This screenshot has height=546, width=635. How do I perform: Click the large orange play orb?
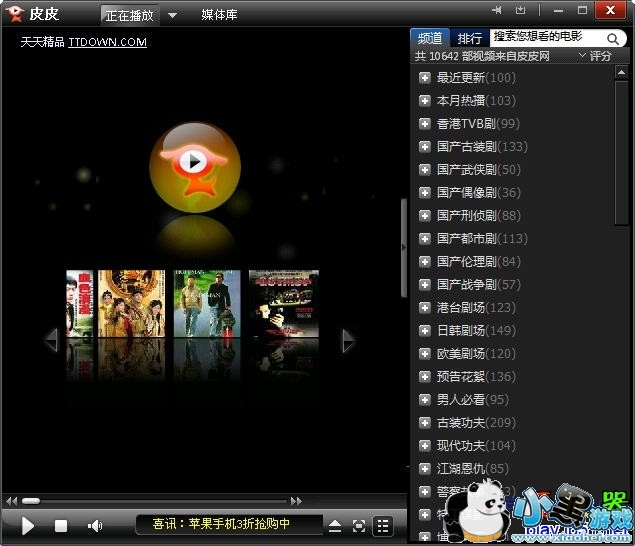(x=195, y=162)
